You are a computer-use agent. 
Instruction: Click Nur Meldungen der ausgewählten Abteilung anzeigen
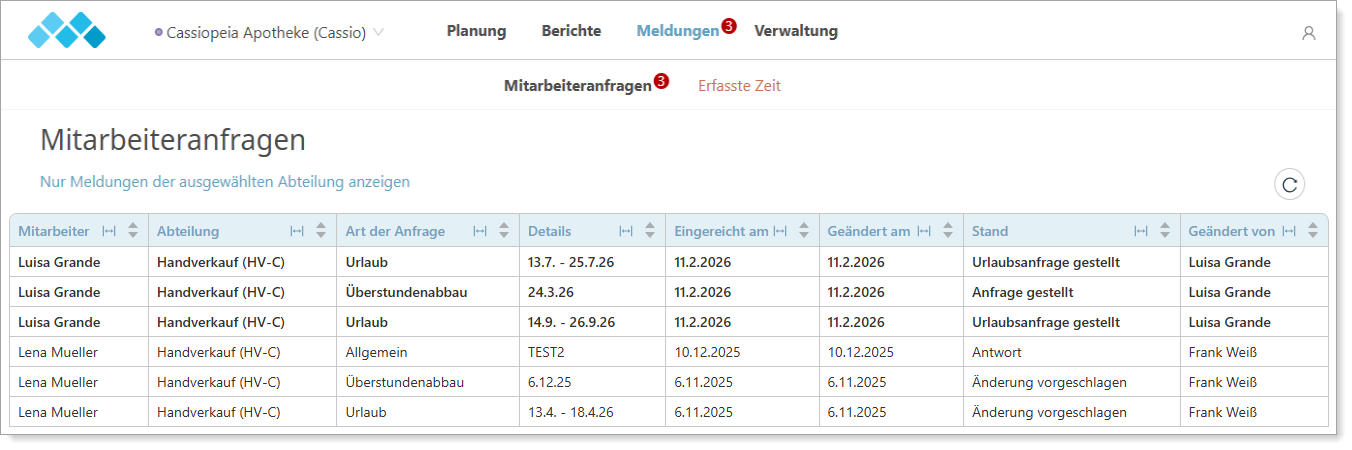click(x=225, y=182)
